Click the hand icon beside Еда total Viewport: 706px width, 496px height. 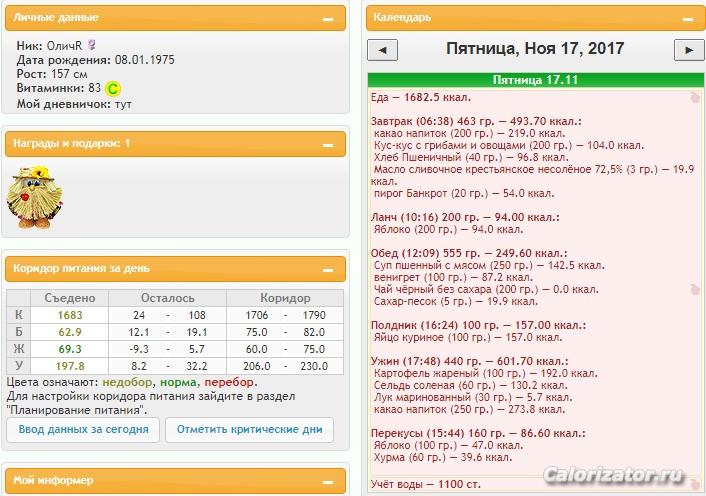693,97
